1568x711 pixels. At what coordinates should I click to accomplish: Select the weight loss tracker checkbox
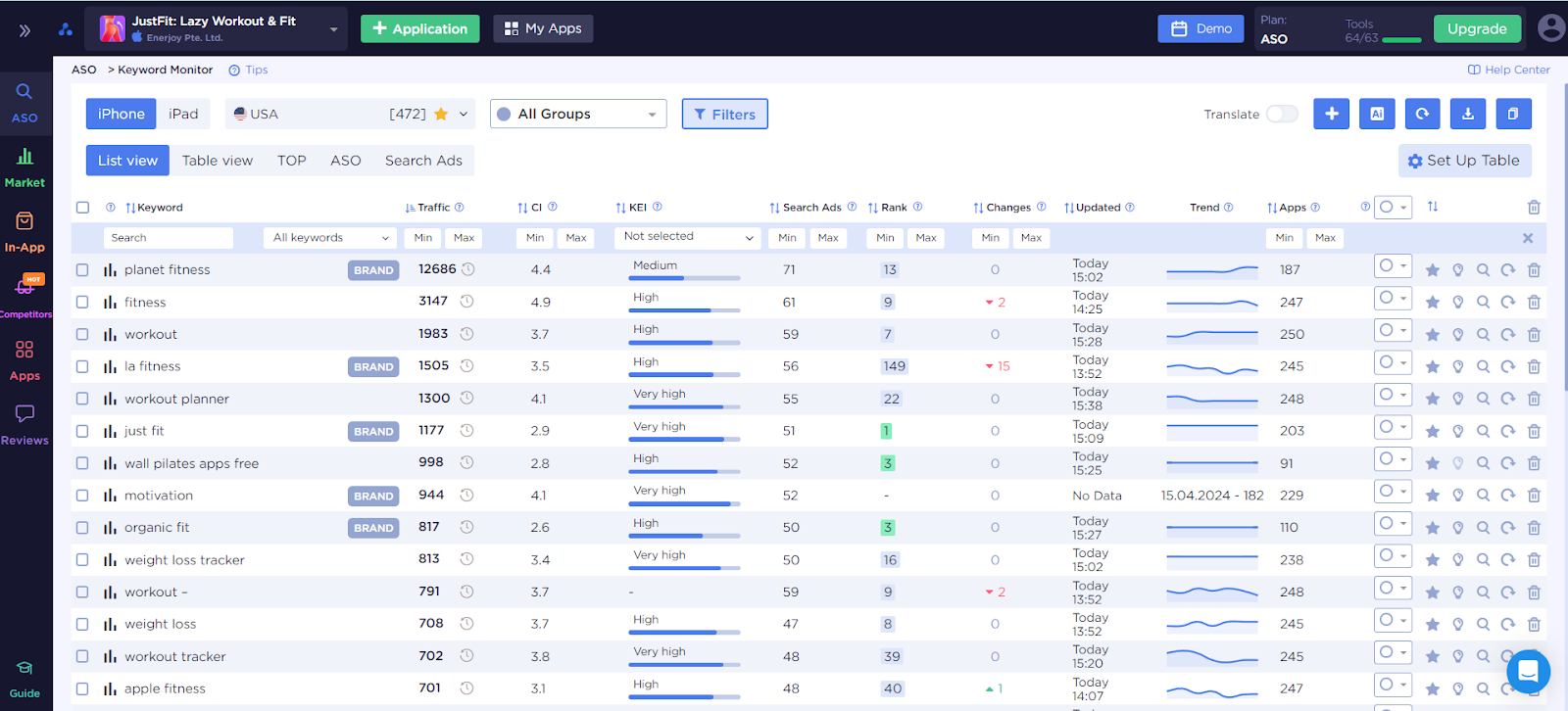pyautogui.click(x=82, y=560)
